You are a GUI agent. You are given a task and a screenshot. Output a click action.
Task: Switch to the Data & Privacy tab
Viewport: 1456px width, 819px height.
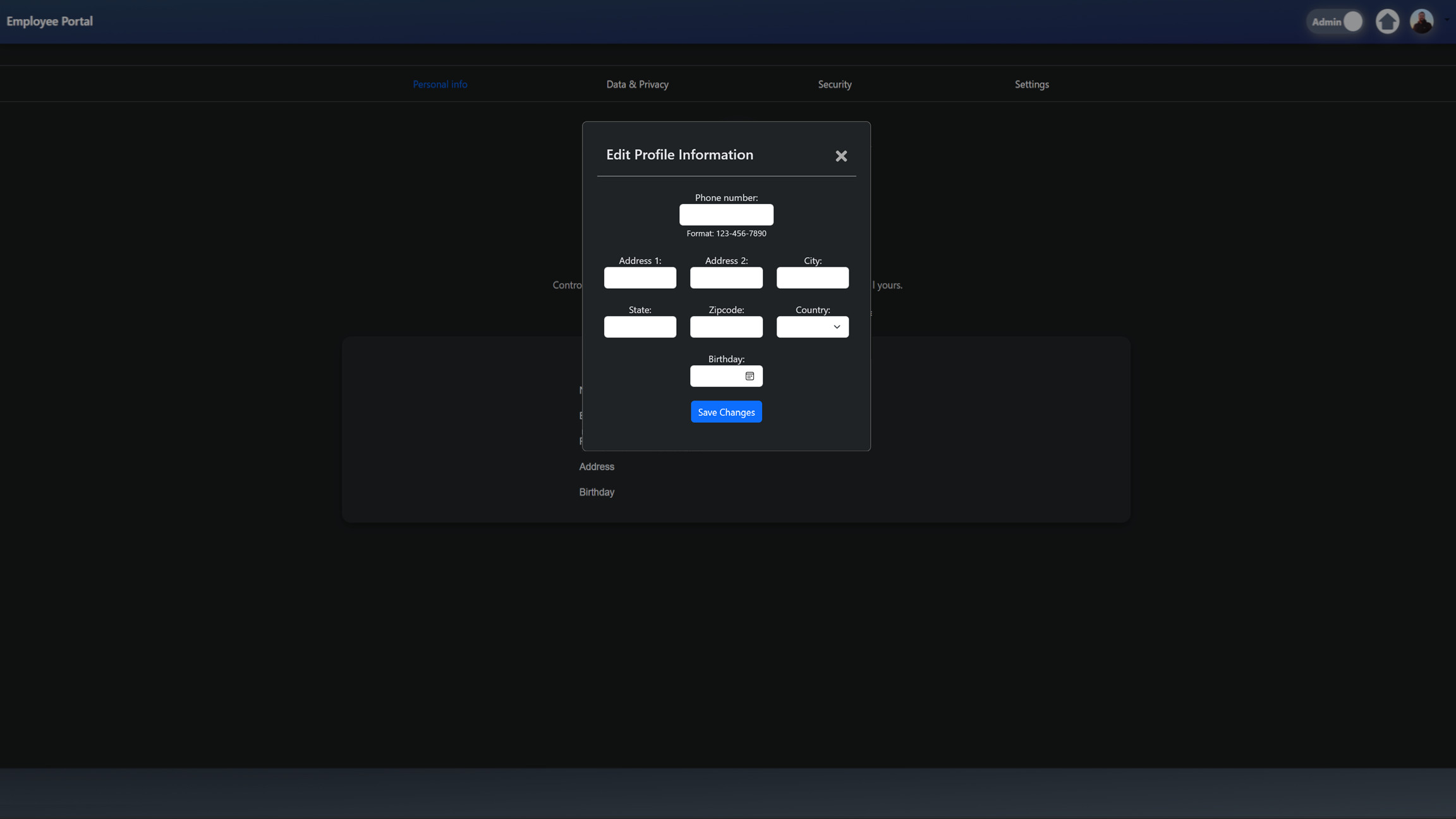[x=637, y=84]
